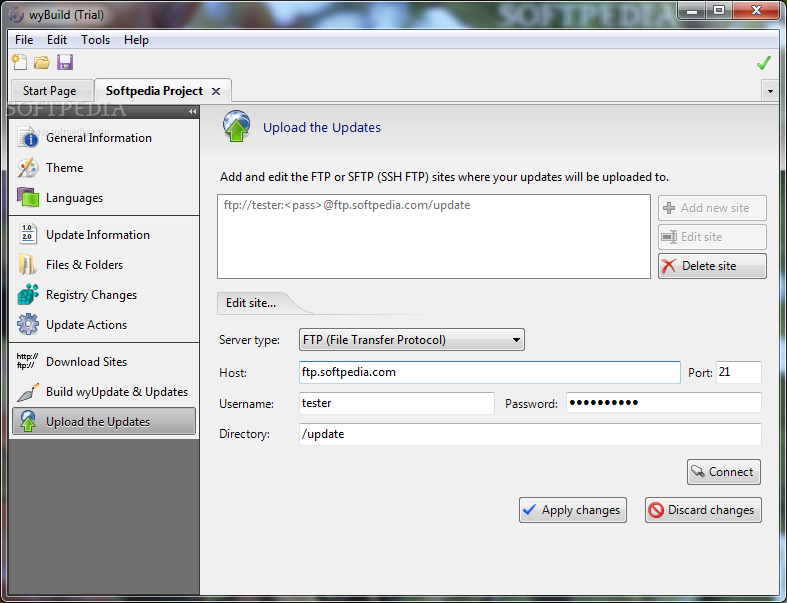Click in the Username field
The height and width of the screenshot is (603, 787).
[x=397, y=403]
